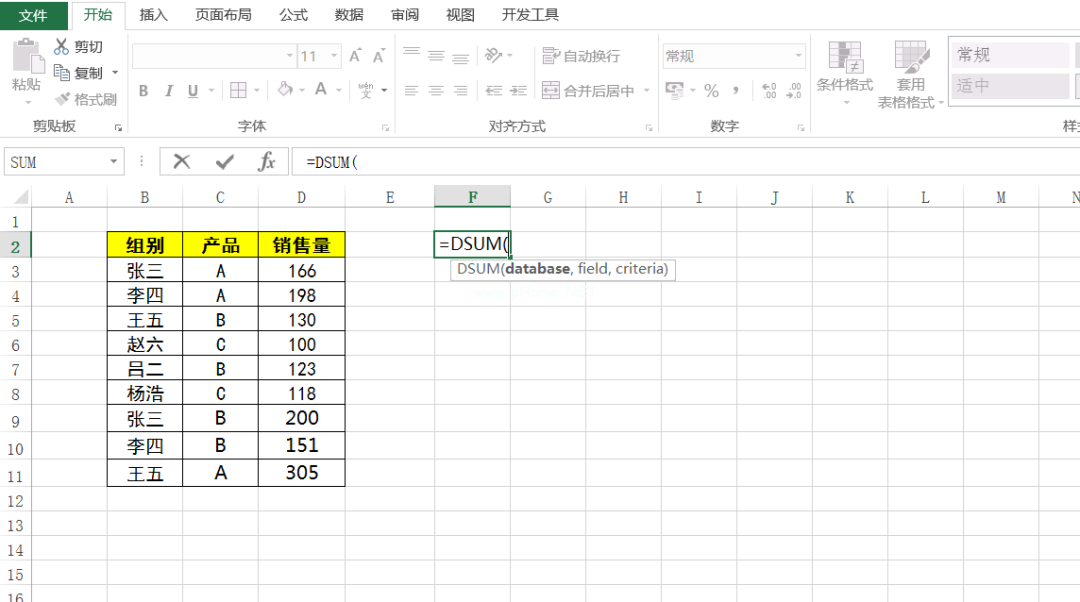The height and width of the screenshot is (602, 1080).
Task: Toggle bold formatting
Action: click(143, 91)
